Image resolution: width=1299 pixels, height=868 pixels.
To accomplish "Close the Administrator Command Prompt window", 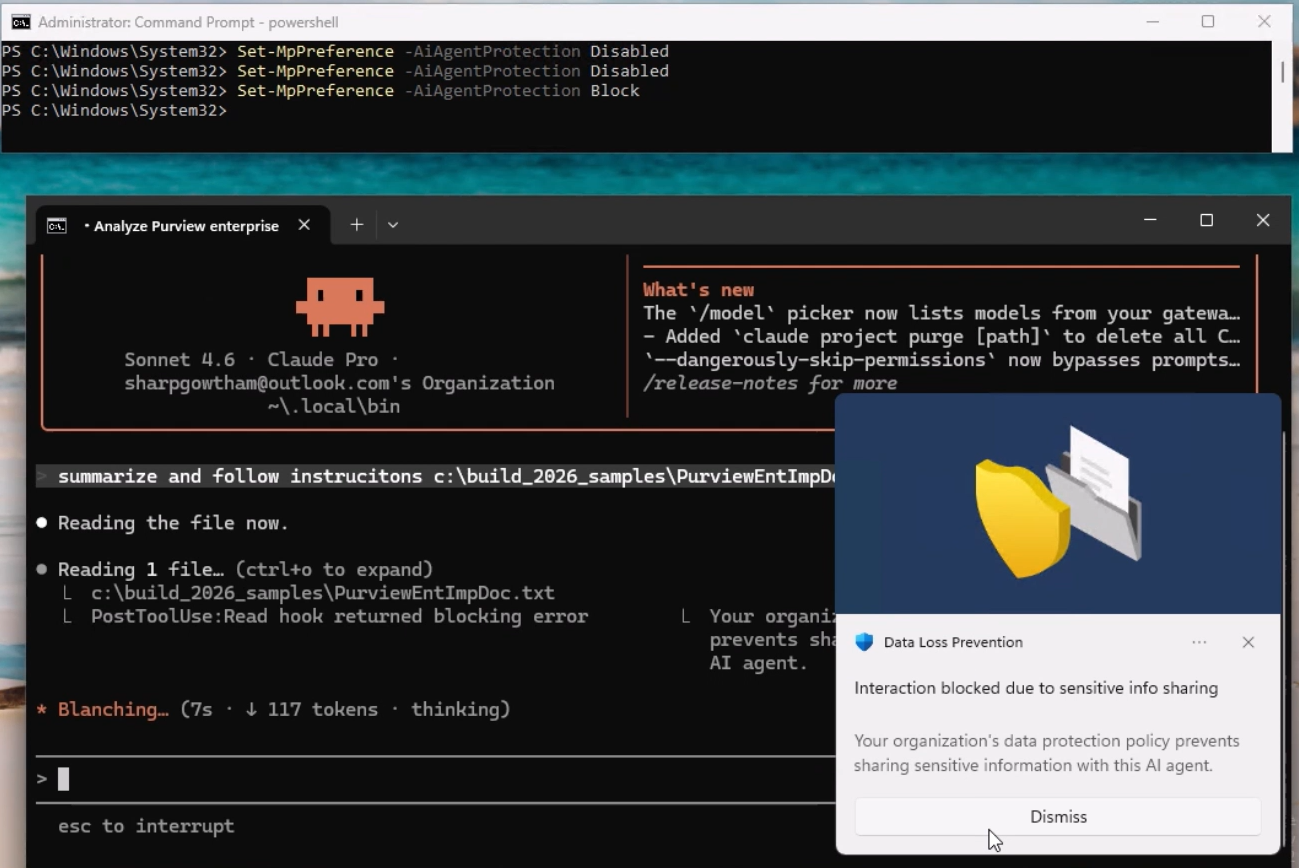I will (1264, 21).
